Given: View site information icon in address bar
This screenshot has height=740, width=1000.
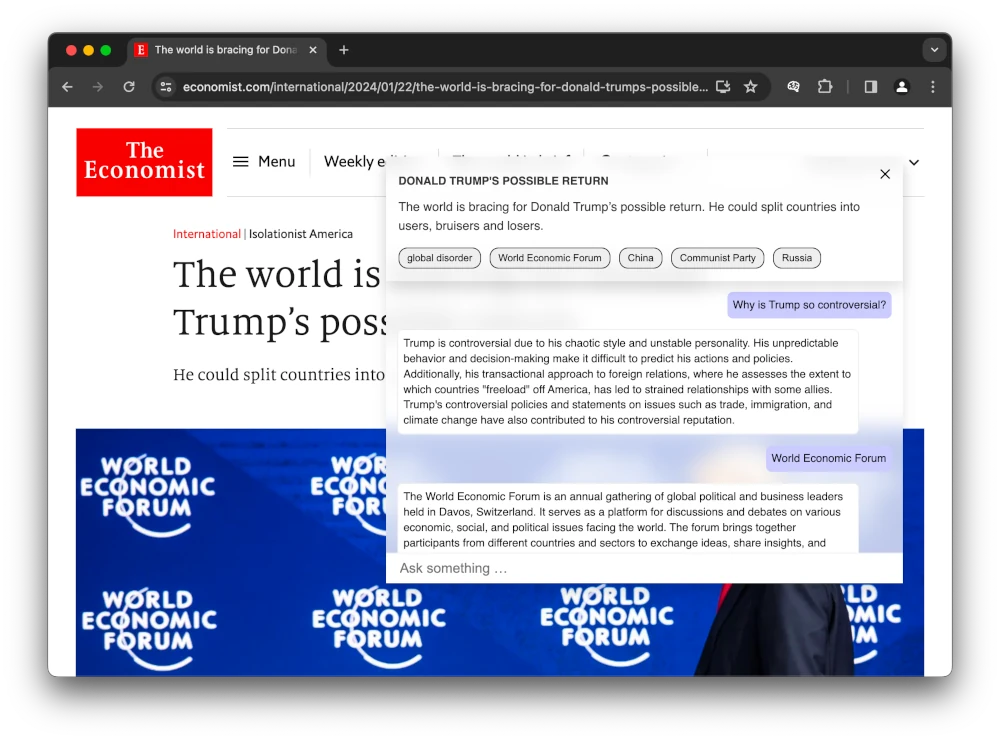Looking at the screenshot, I should point(166,87).
